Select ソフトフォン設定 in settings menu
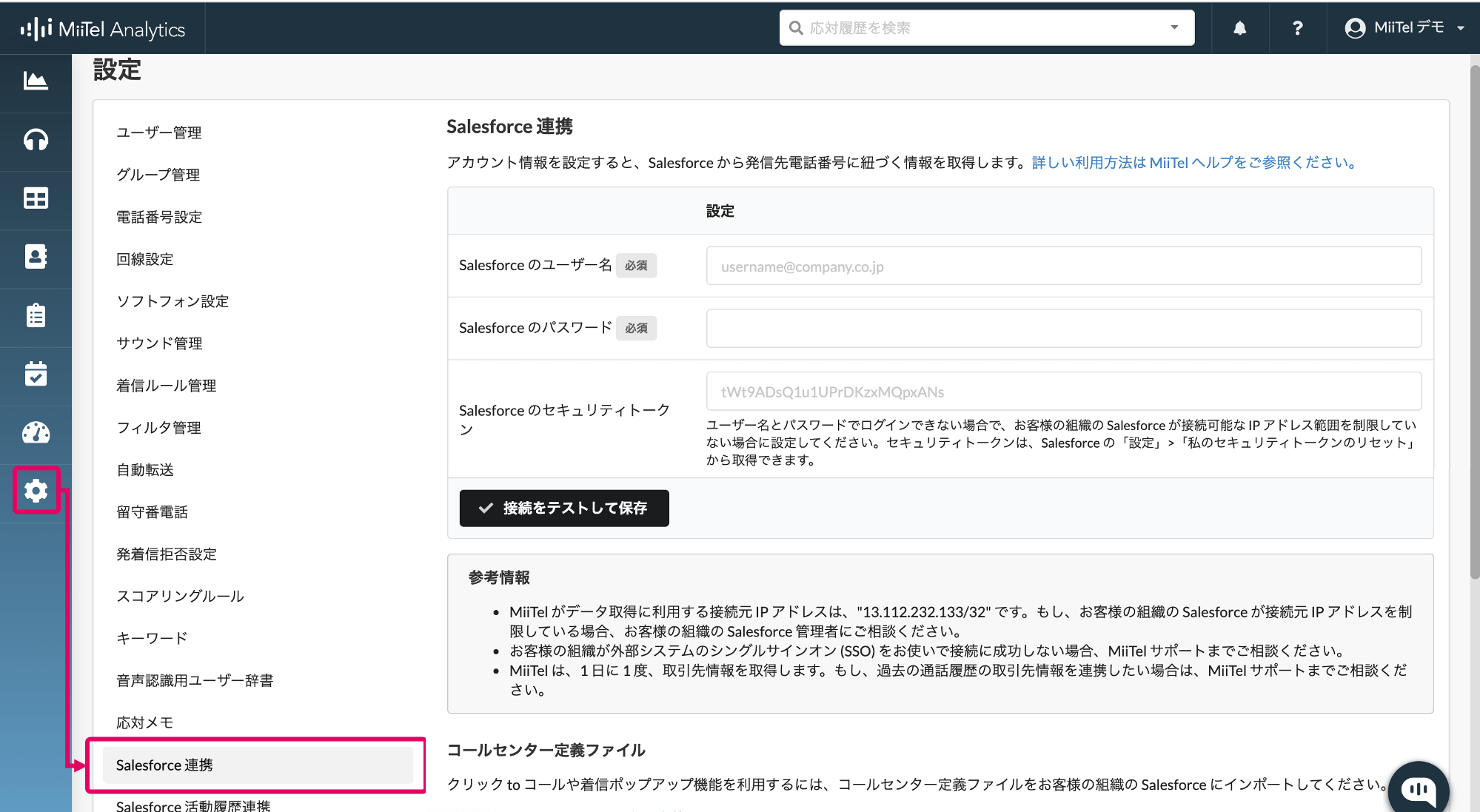This screenshot has width=1480, height=812. coord(173,301)
